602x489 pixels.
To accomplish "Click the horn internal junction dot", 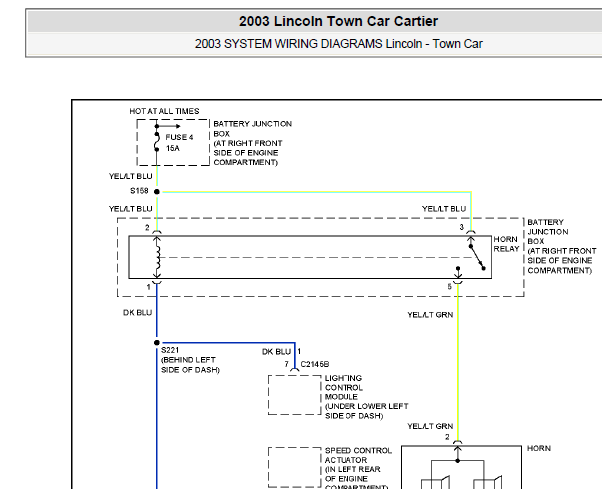I will point(458,461).
